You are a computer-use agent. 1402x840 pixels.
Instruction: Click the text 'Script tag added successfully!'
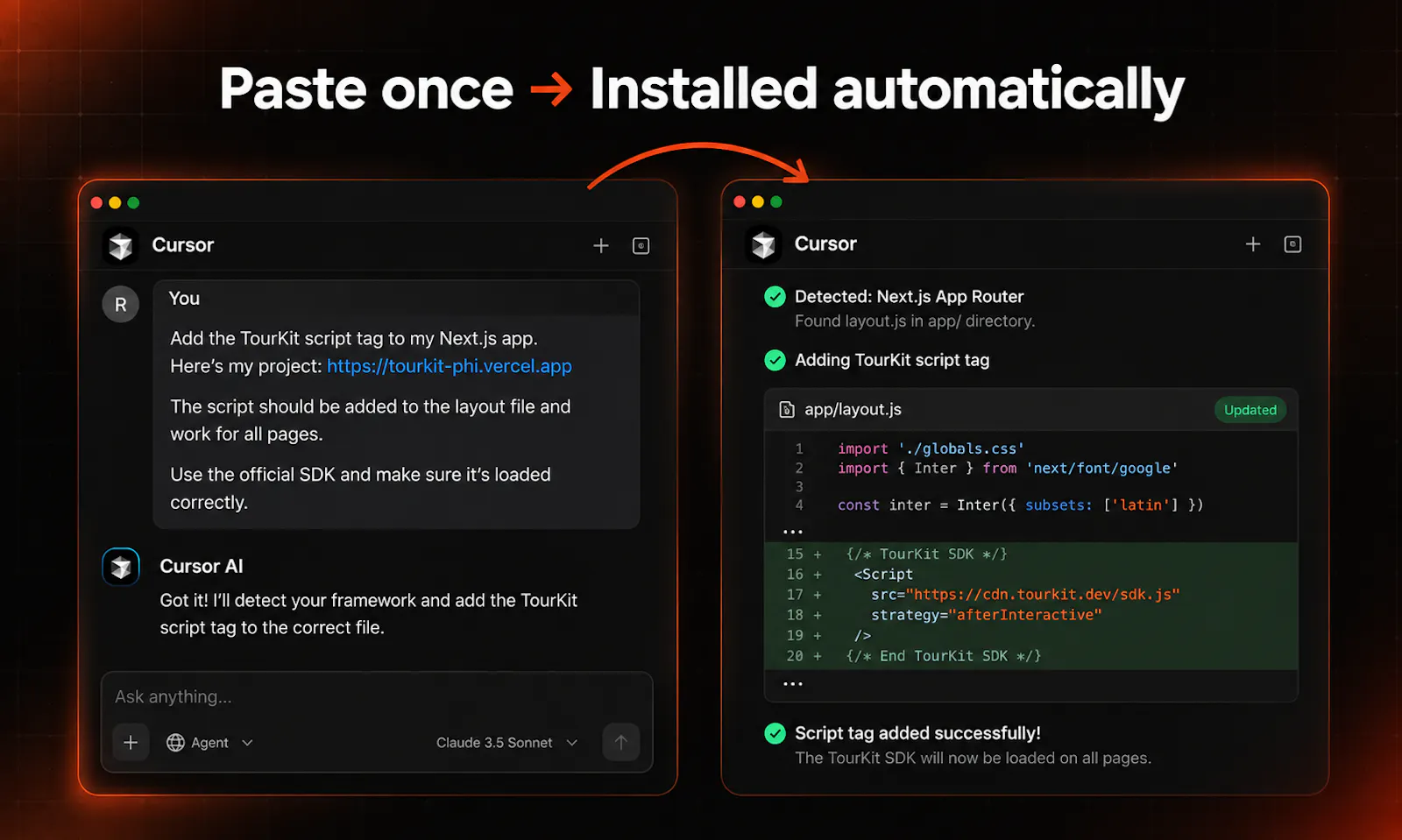coord(917,733)
